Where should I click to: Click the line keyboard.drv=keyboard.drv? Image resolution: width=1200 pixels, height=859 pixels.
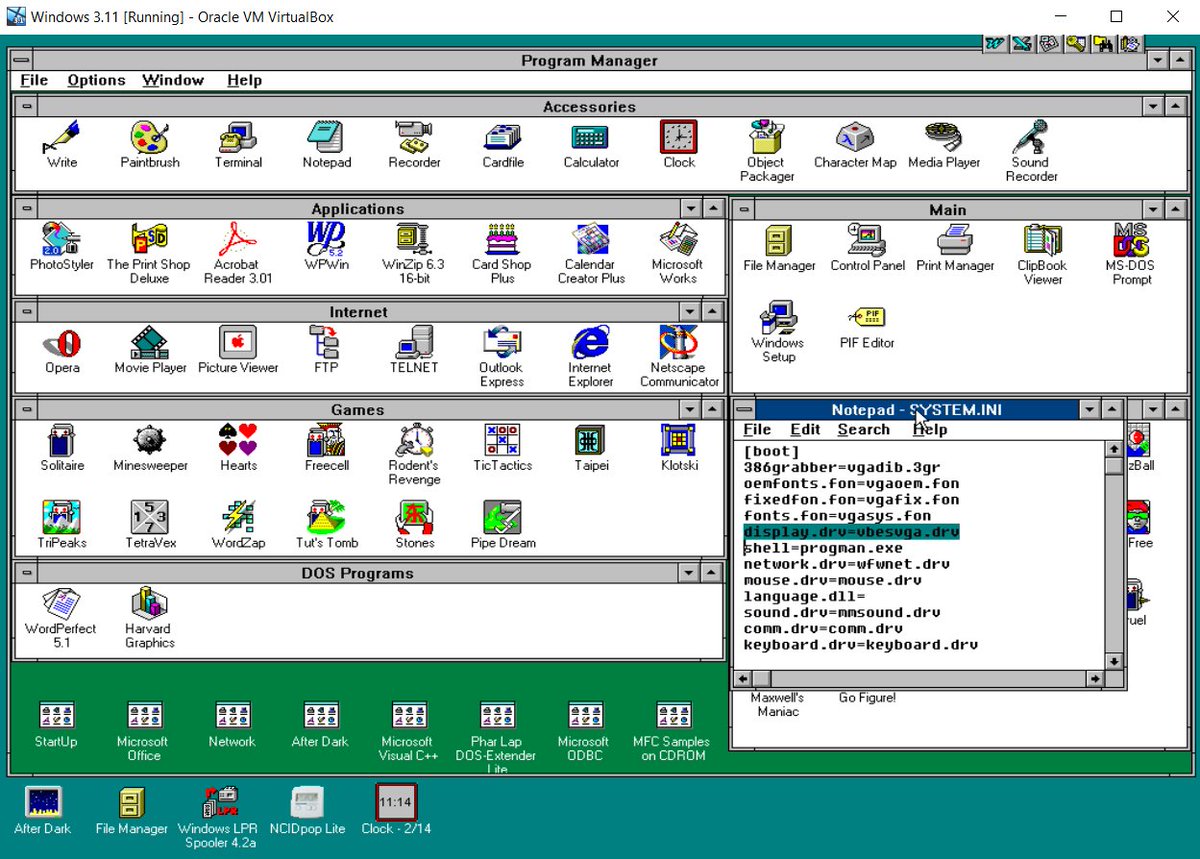click(860, 645)
